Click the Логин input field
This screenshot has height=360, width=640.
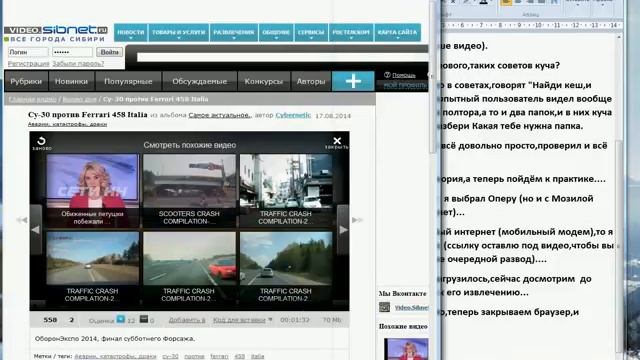point(28,52)
